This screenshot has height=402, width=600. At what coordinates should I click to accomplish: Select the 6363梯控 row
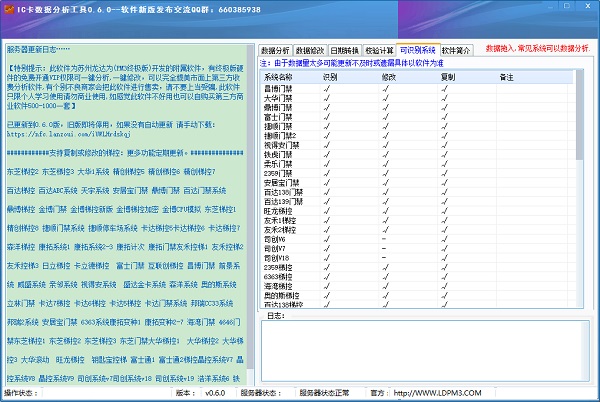point(417,277)
